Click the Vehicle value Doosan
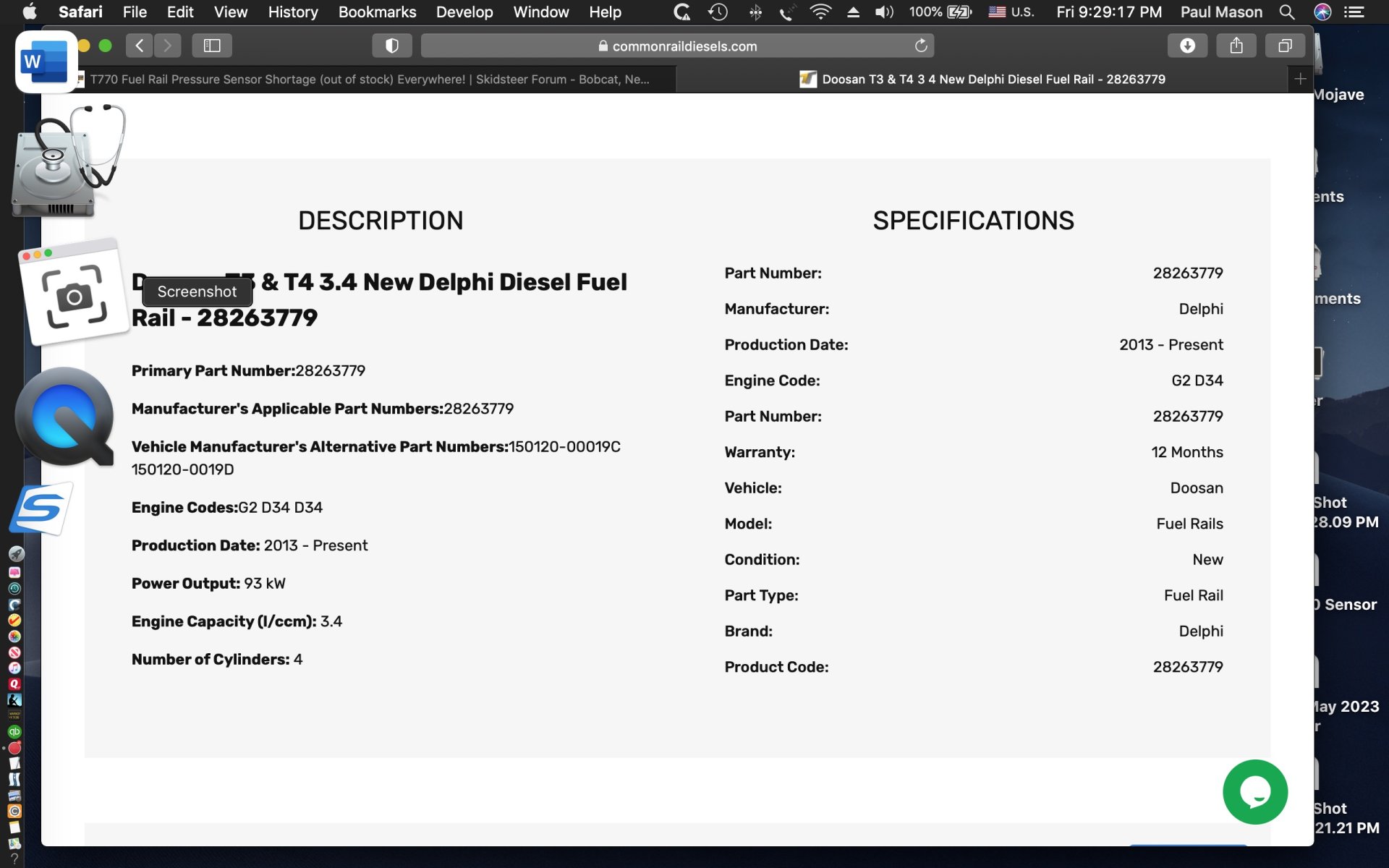This screenshot has height=868, width=1389. tap(1197, 488)
